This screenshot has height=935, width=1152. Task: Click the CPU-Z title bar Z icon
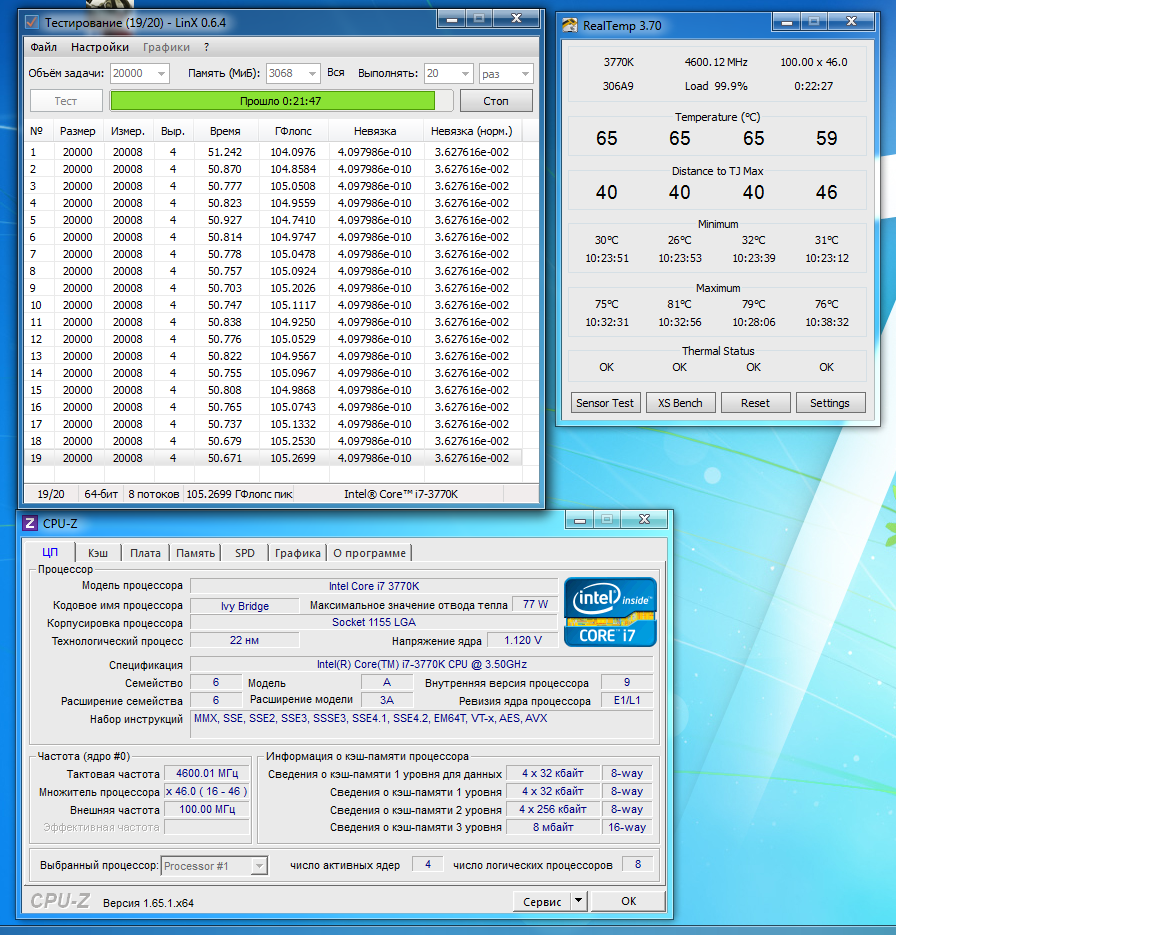pyautogui.click(x=30, y=524)
